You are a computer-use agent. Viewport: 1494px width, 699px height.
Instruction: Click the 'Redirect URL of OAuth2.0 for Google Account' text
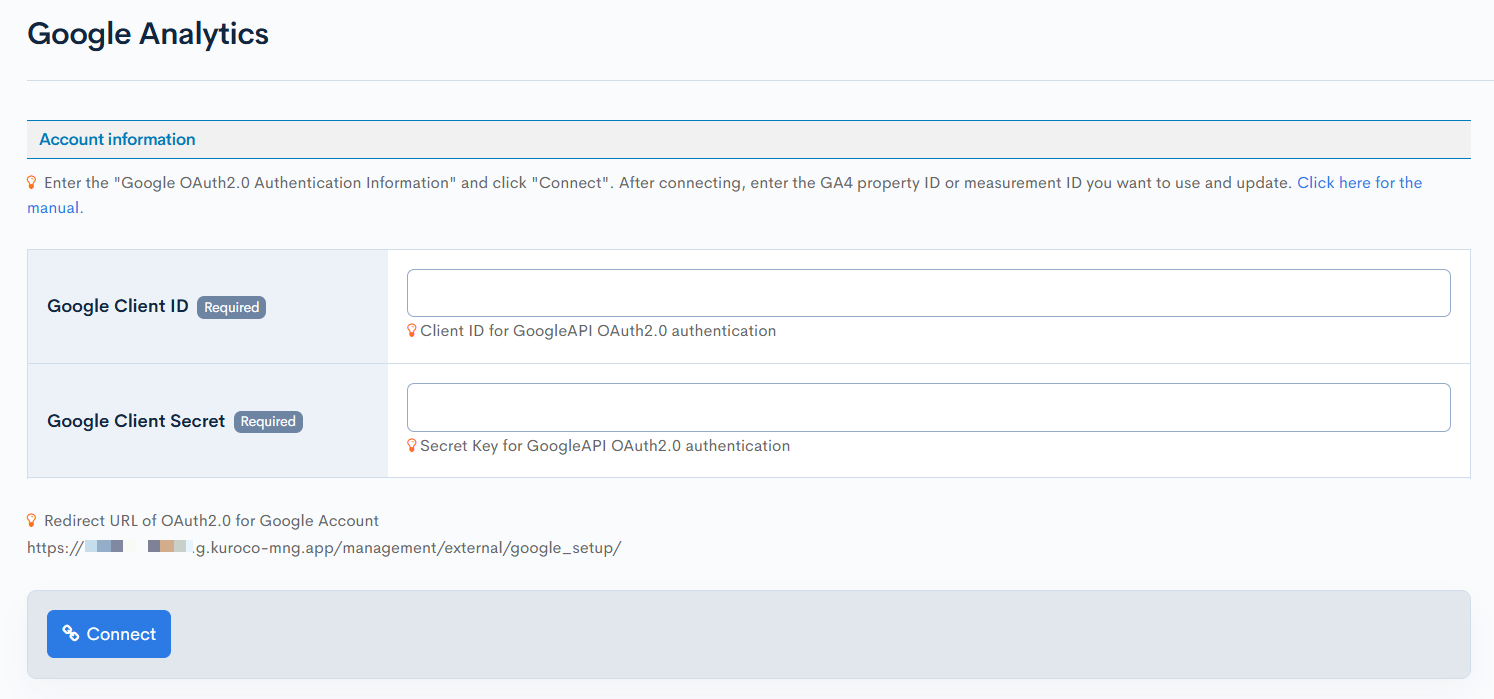point(212,521)
